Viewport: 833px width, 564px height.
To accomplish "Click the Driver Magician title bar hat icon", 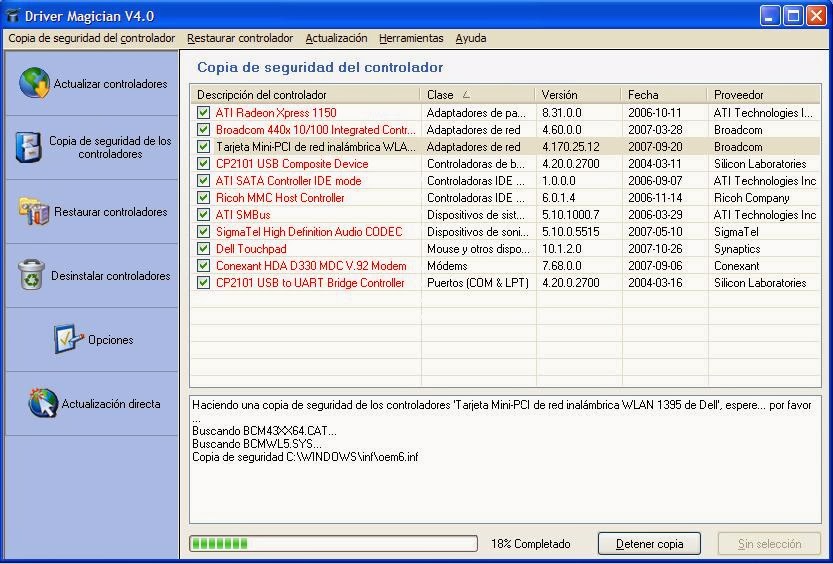I will (12, 15).
